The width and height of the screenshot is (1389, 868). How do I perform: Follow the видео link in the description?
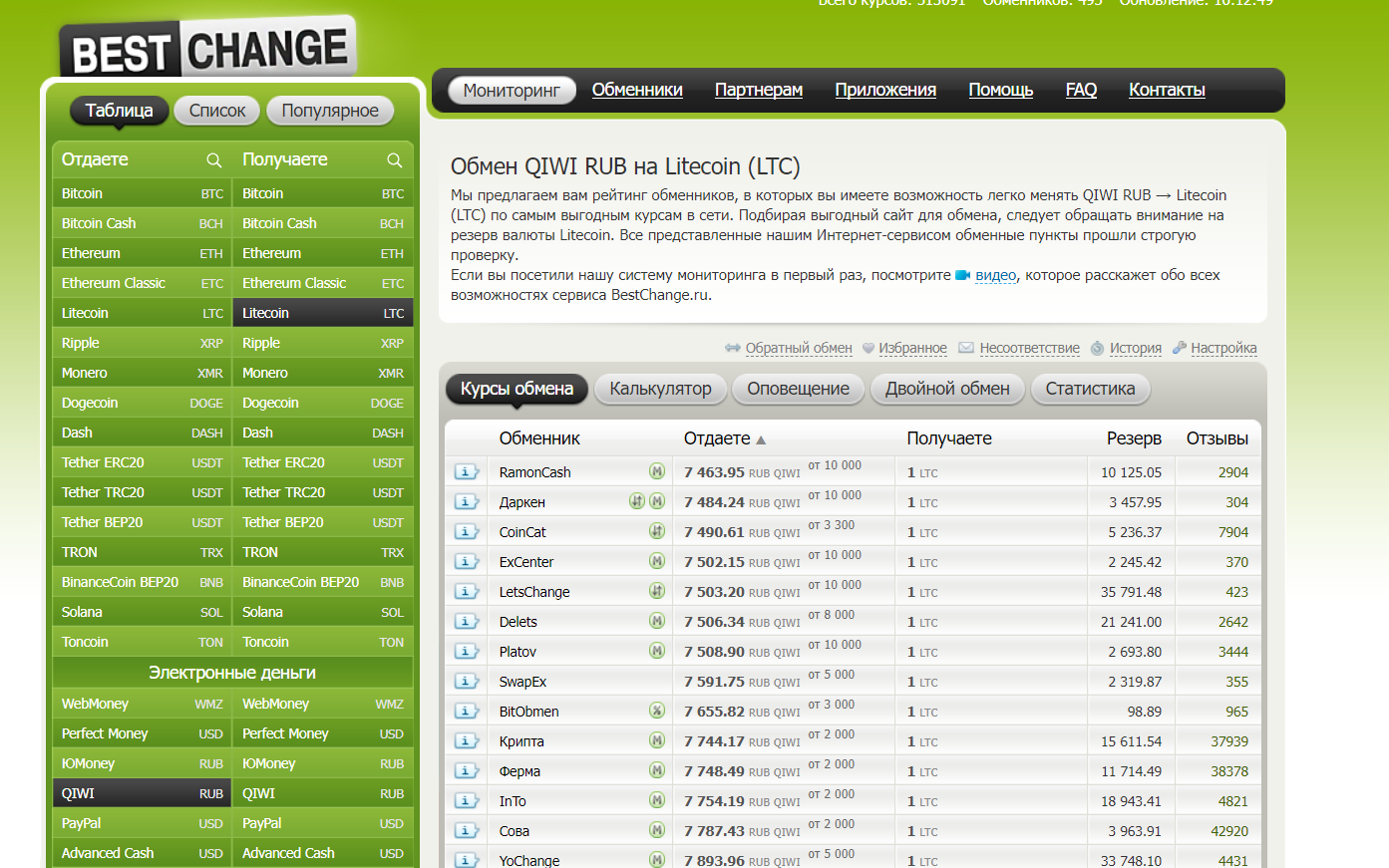point(996,275)
